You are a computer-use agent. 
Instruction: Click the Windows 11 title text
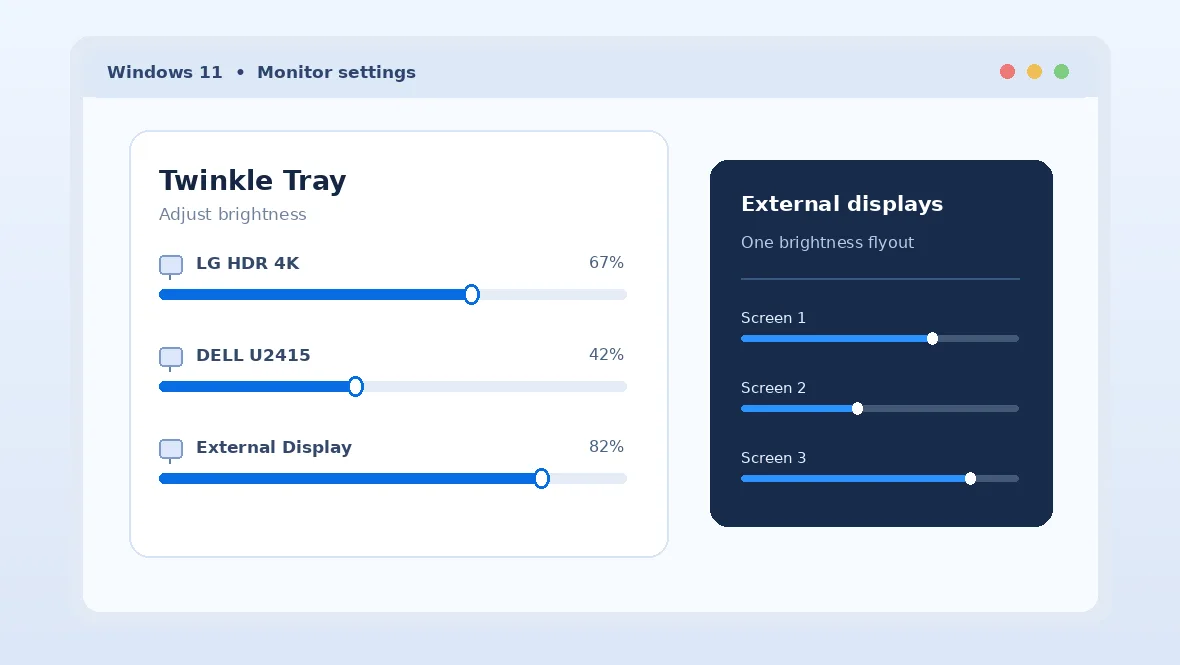pos(165,72)
